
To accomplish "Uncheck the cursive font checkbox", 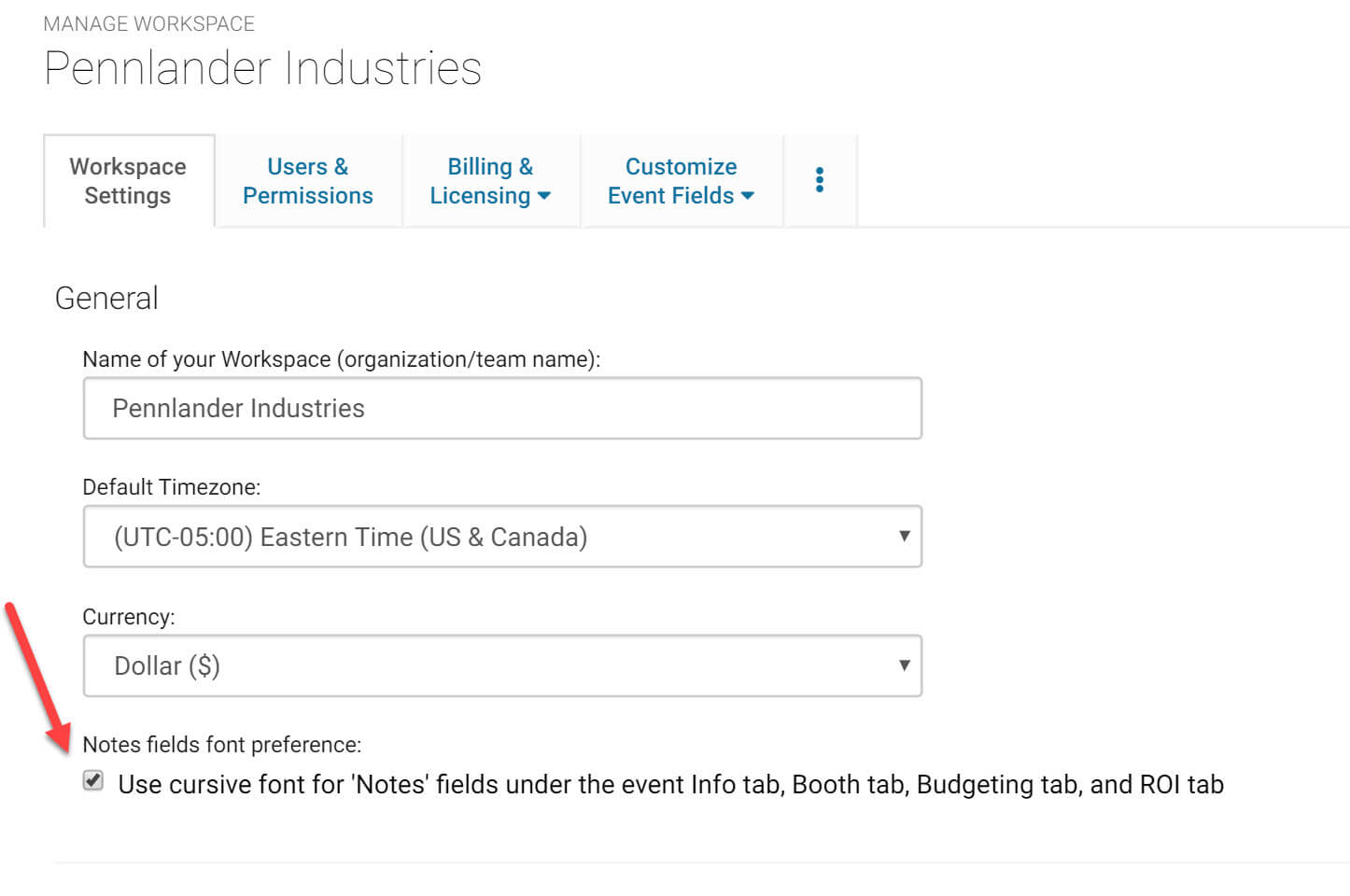I will (93, 781).
